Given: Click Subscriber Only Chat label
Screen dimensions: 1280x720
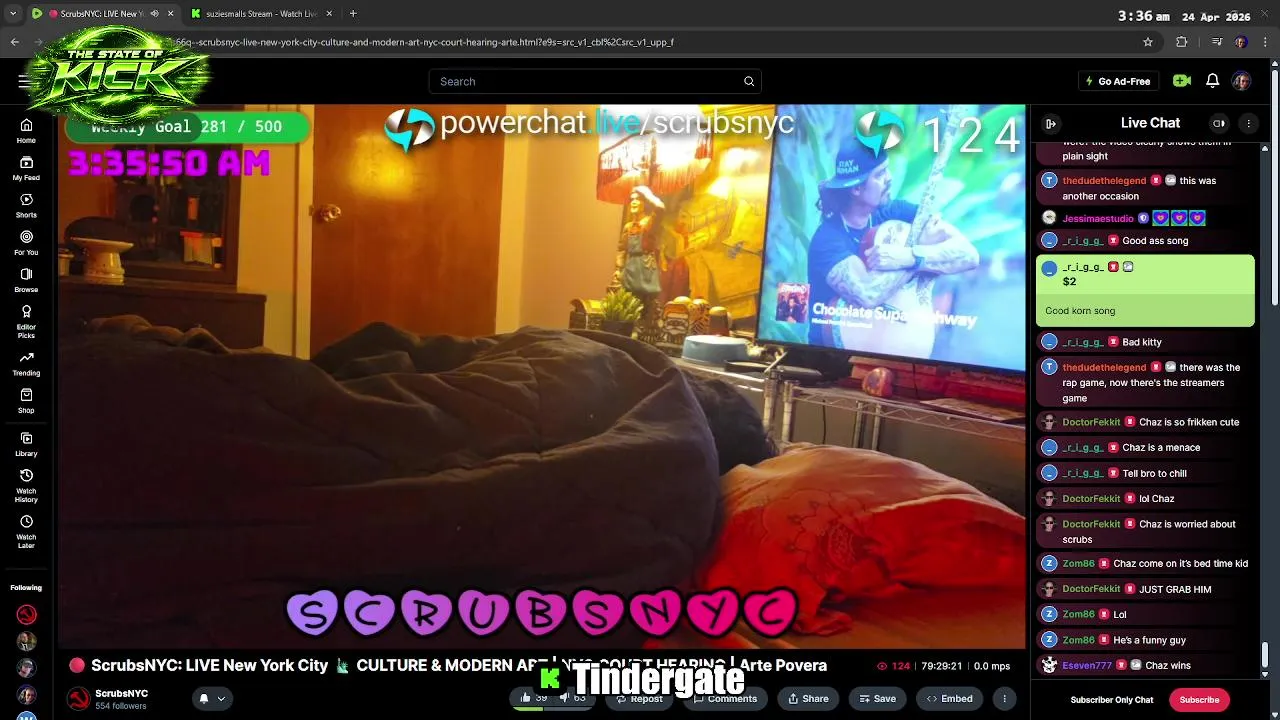Looking at the screenshot, I should tap(1112, 700).
